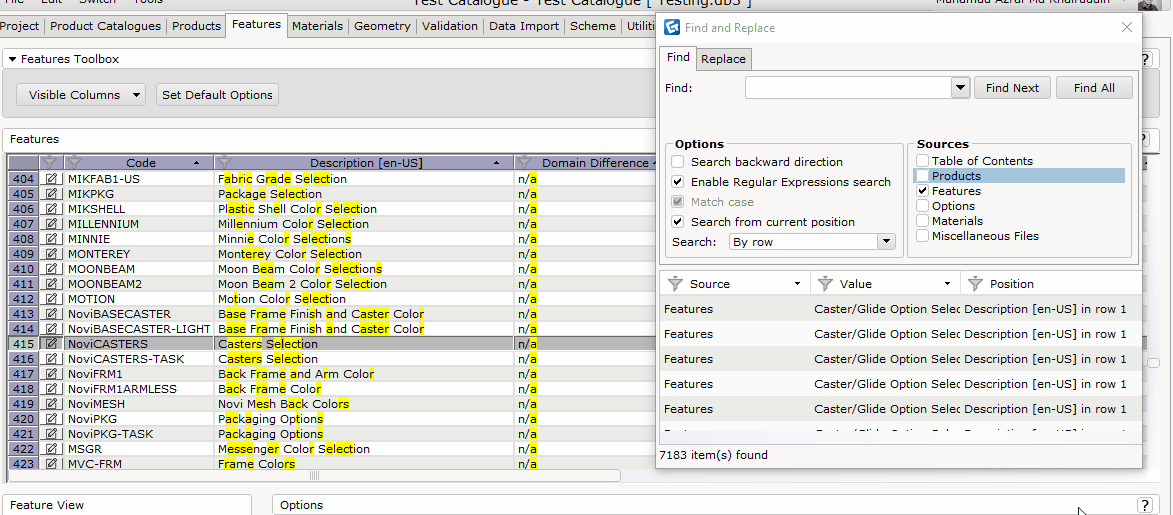Disable Enable Regular Expressions search
The image size is (1173, 515).
pyautogui.click(x=678, y=182)
